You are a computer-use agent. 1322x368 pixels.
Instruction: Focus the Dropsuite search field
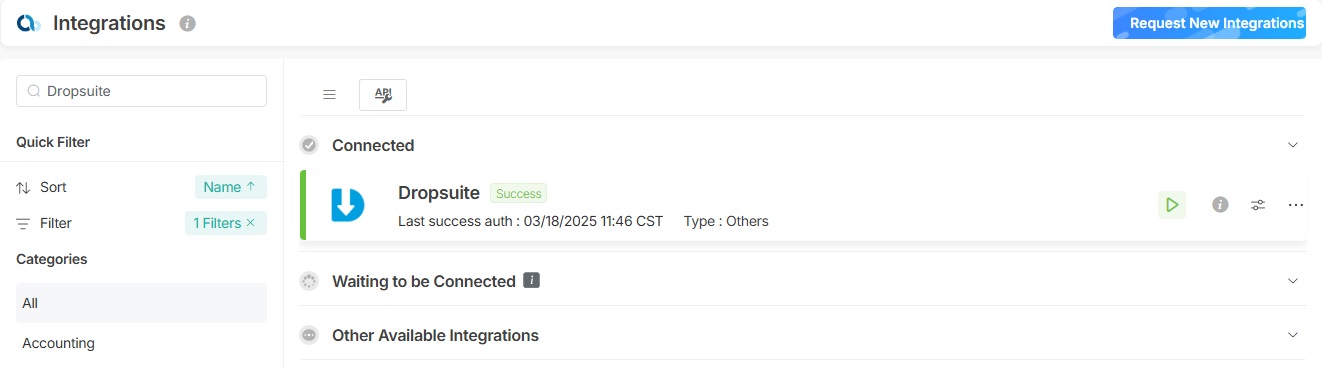pyautogui.click(x=141, y=91)
